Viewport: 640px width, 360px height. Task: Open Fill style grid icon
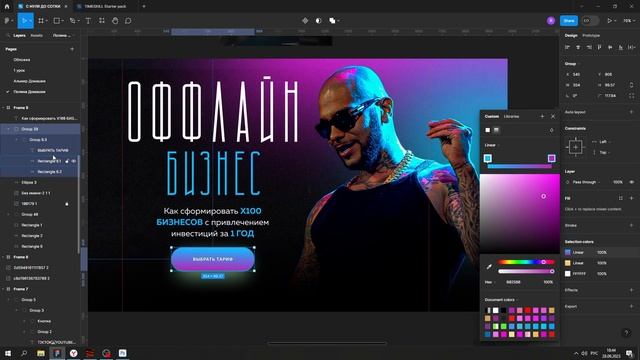[621, 198]
